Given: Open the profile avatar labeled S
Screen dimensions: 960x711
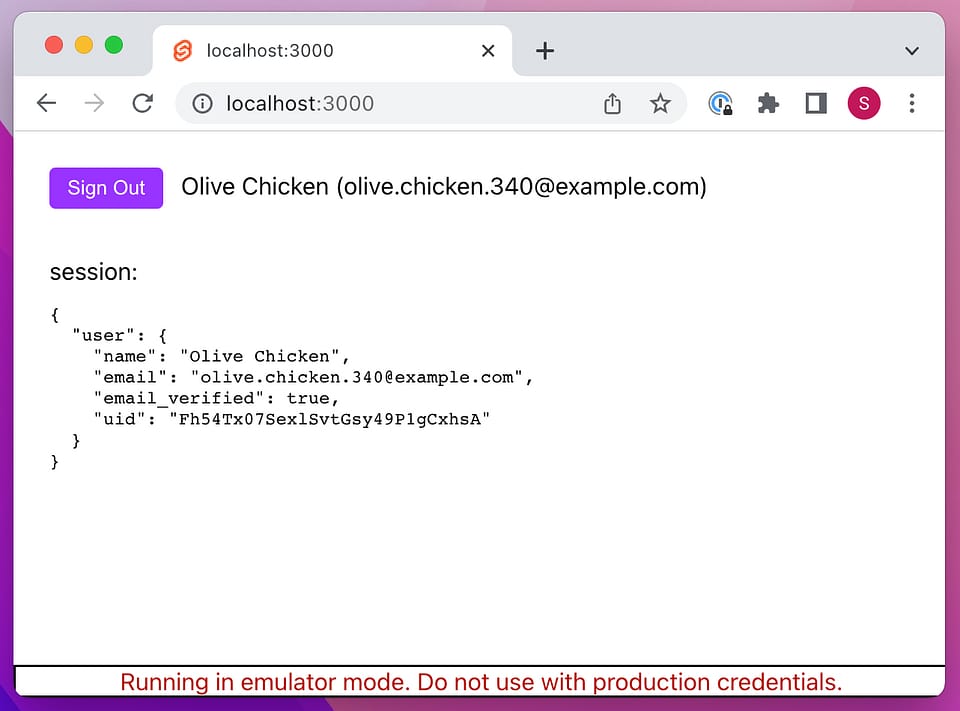Looking at the screenshot, I should [864, 103].
